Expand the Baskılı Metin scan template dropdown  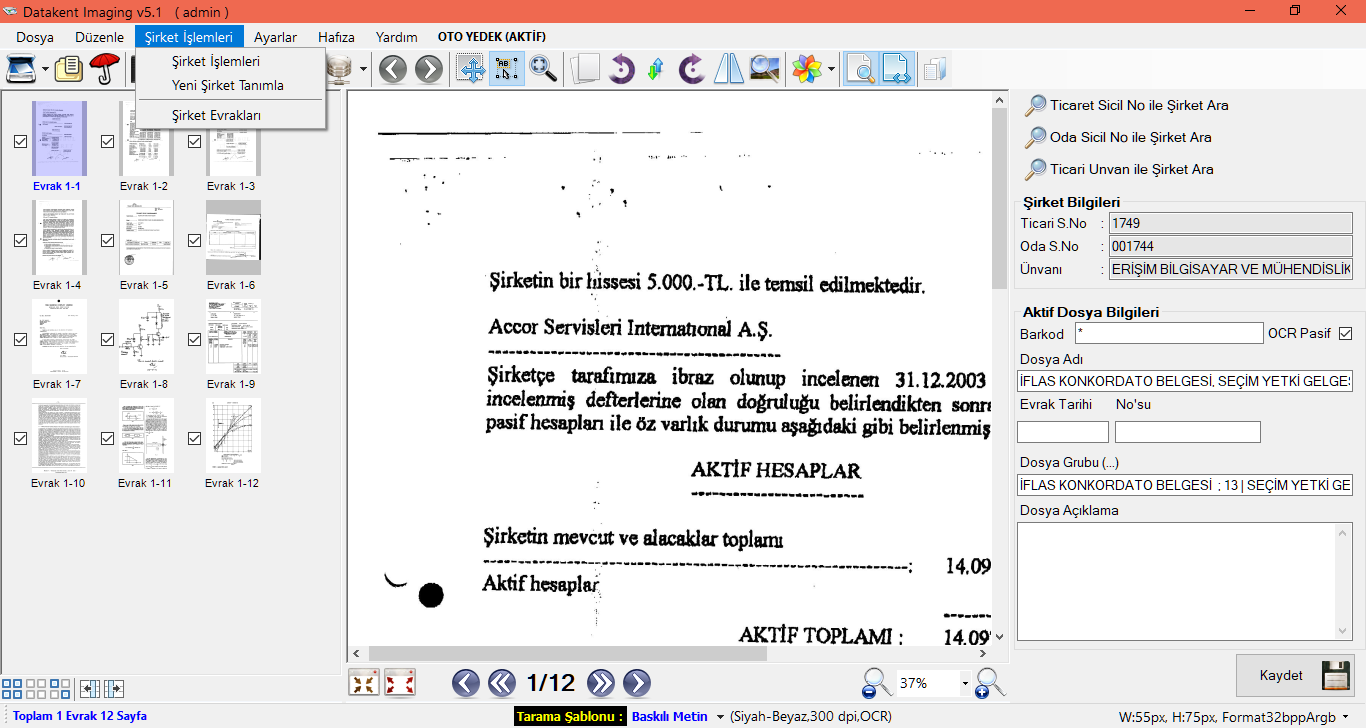(719, 717)
